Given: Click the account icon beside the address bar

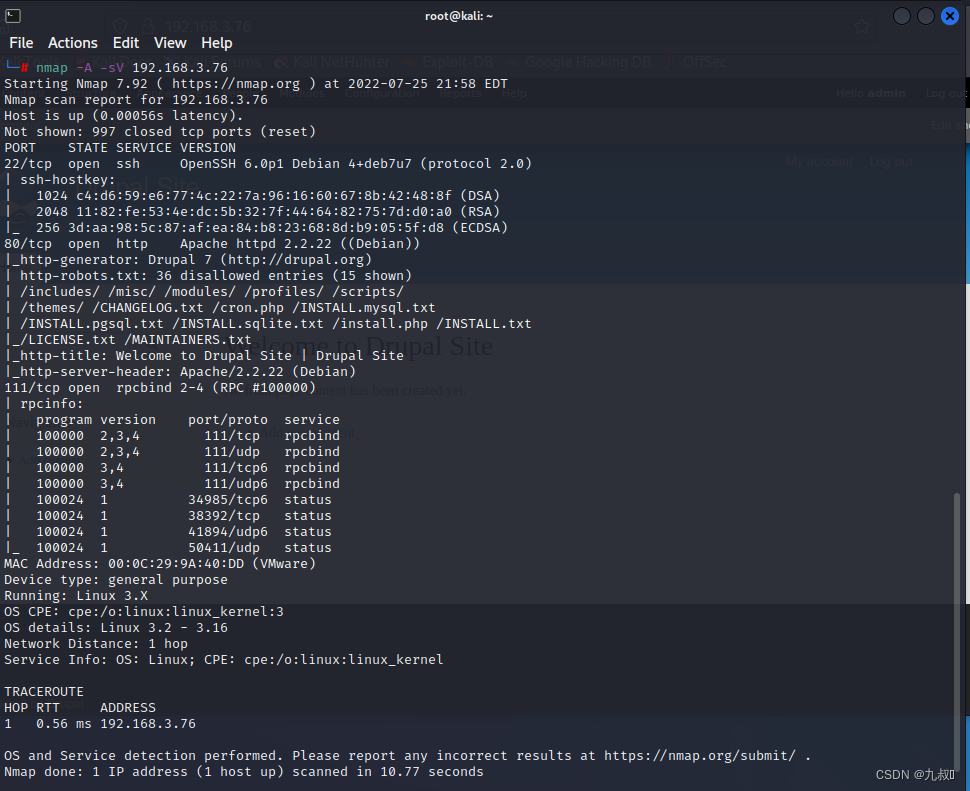Looking at the screenshot, I should coord(148,25).
